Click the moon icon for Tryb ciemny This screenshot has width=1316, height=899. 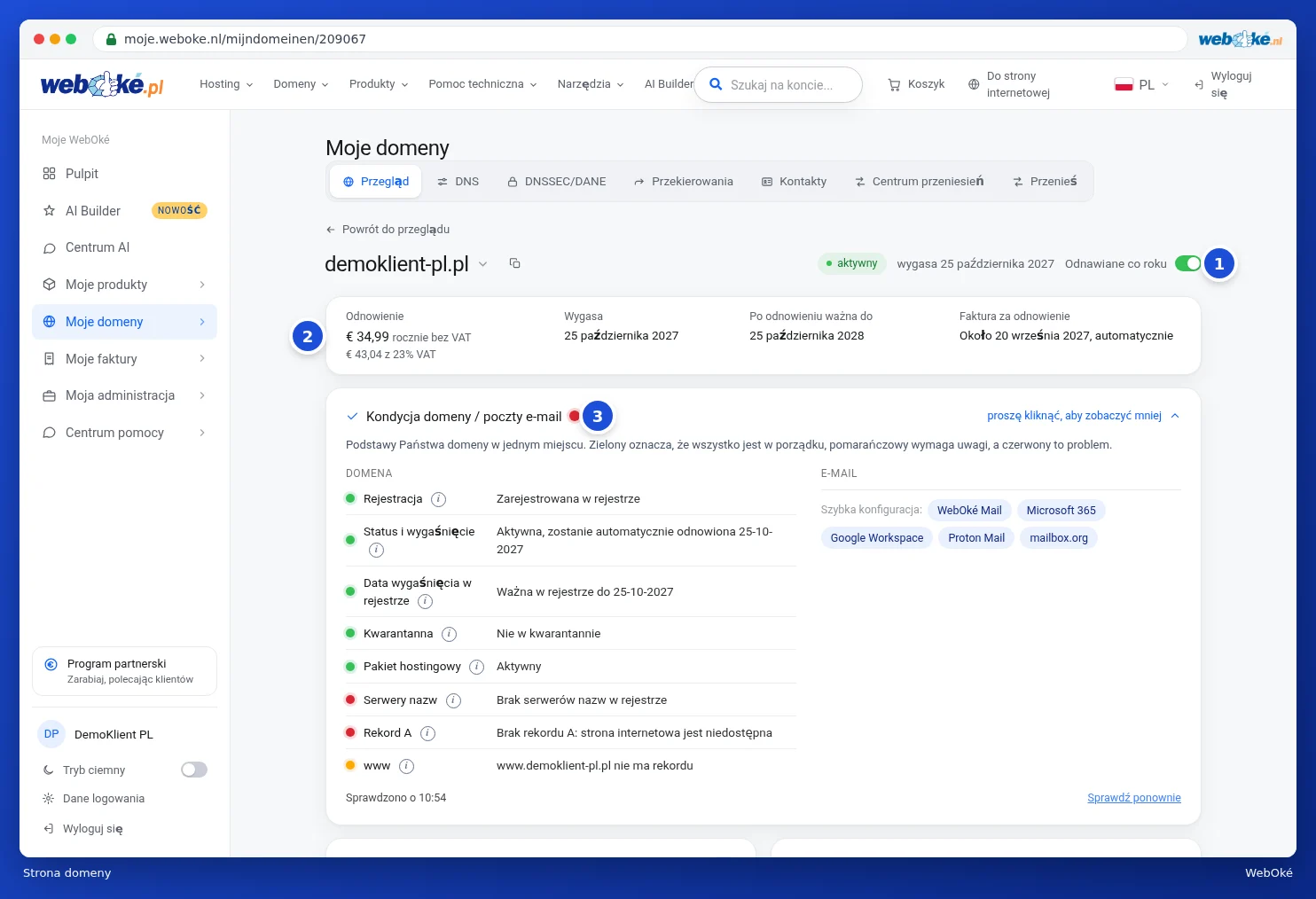tap(49, 770)
